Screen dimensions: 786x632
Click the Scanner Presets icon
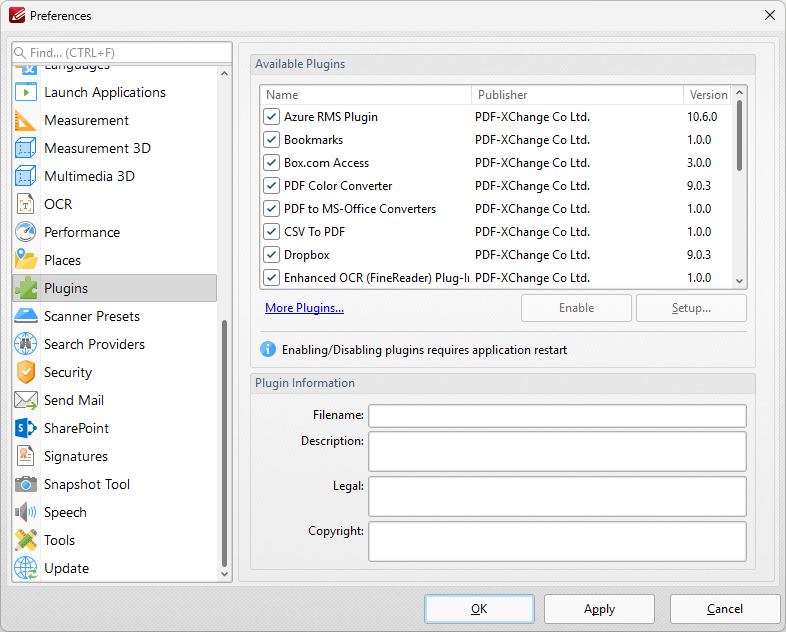coord(26,316)
